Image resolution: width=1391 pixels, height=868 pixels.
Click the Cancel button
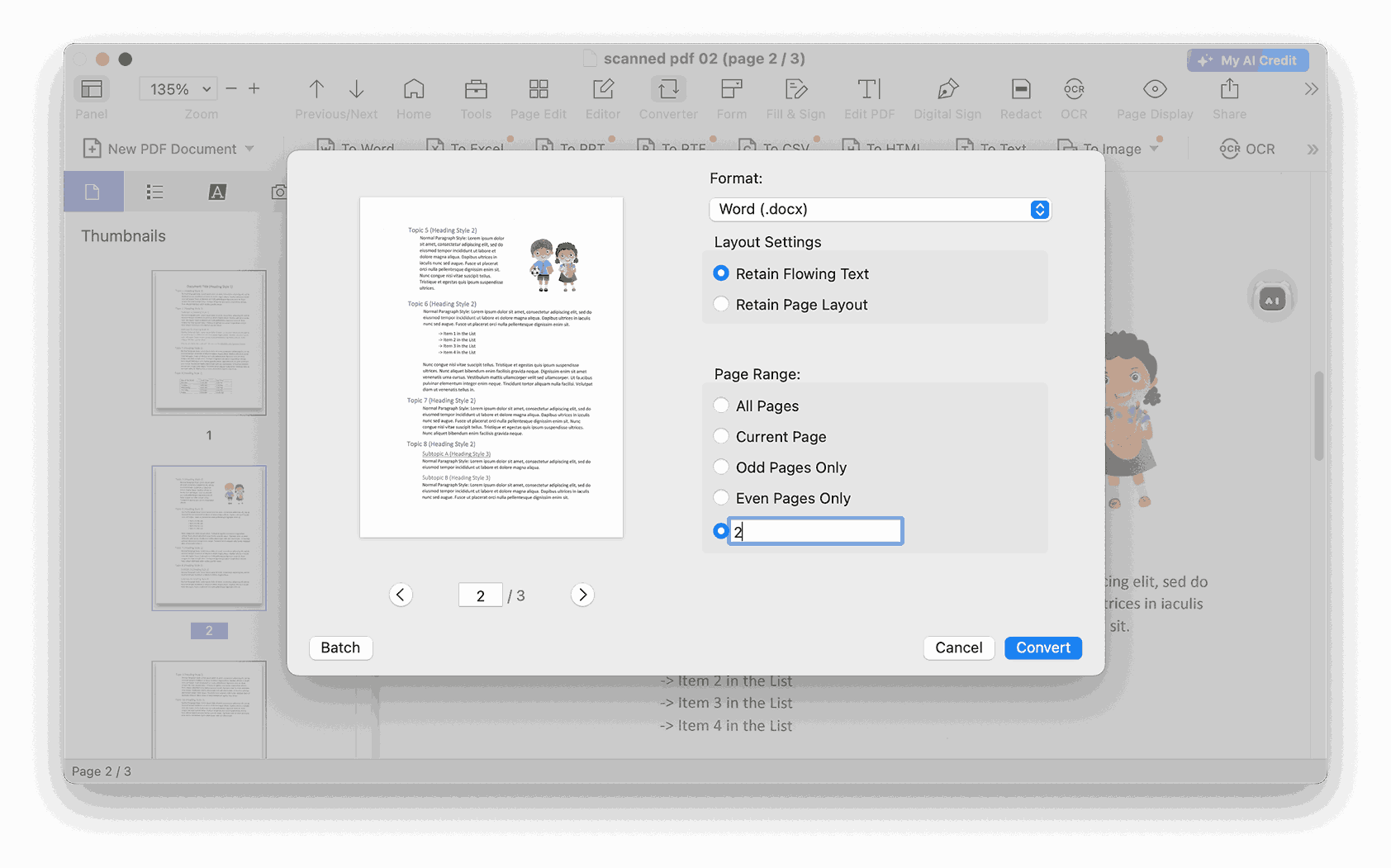(958, 647)
